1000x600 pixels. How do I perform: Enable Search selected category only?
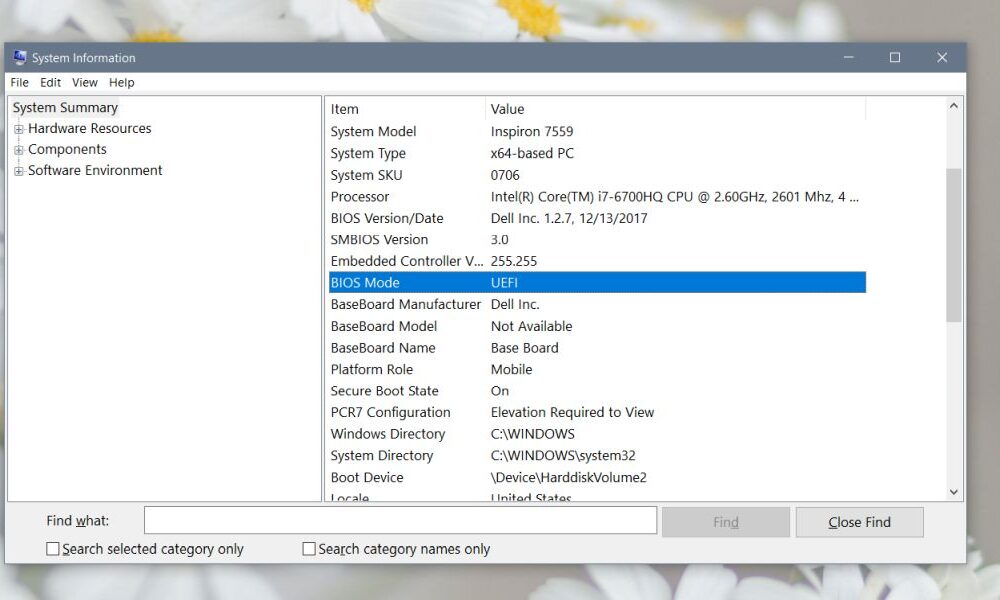51,549
